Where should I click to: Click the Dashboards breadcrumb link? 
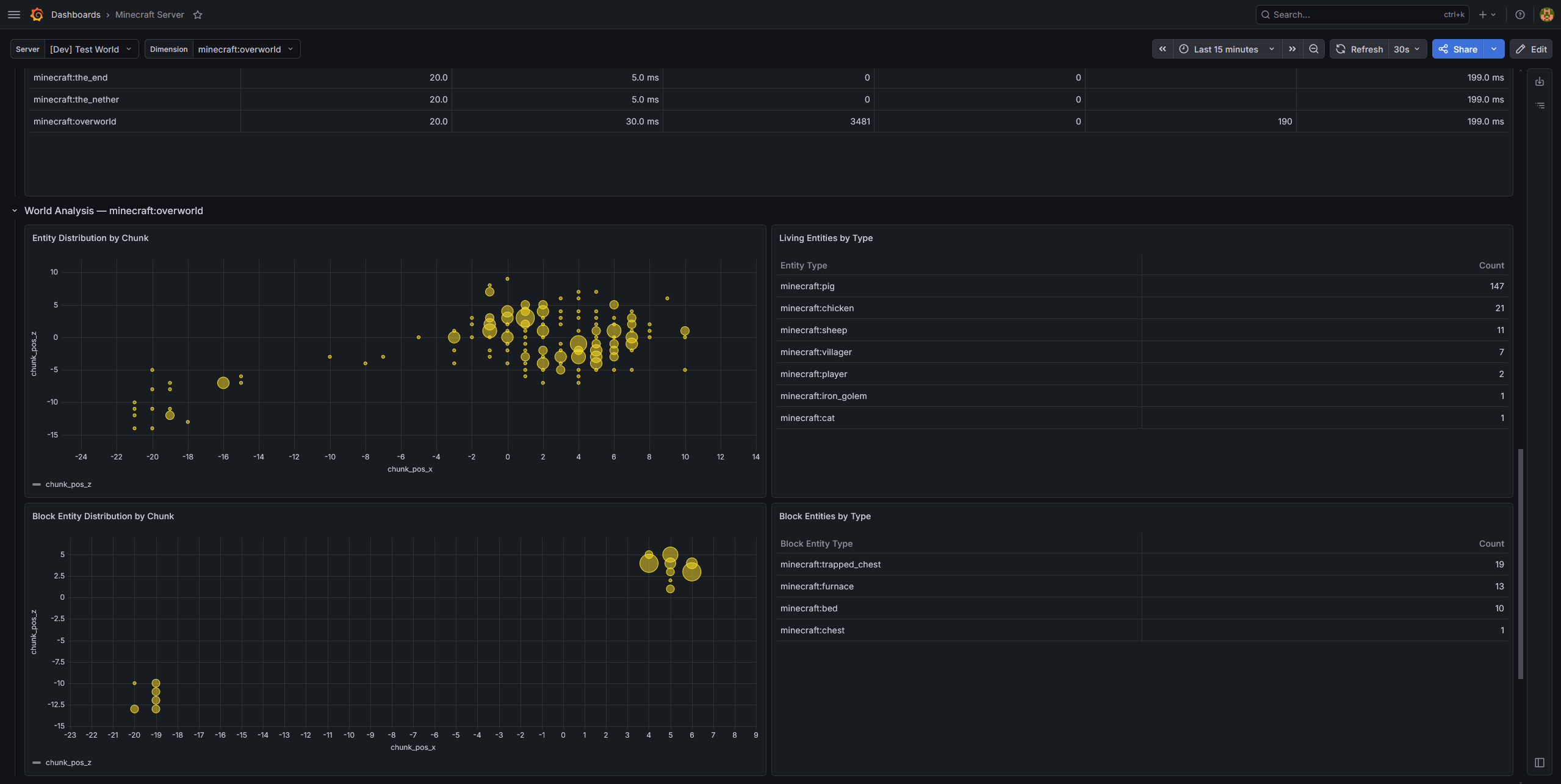[x=76, y=15]
